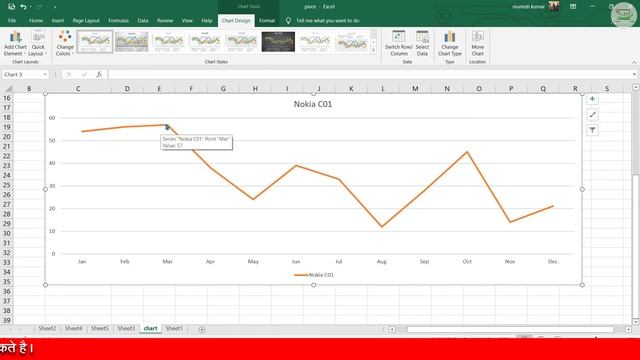Viewport: 640px width, 360px height.
Task: Click the AutoSave icon in the title bar
Action: tap(11, 7)
